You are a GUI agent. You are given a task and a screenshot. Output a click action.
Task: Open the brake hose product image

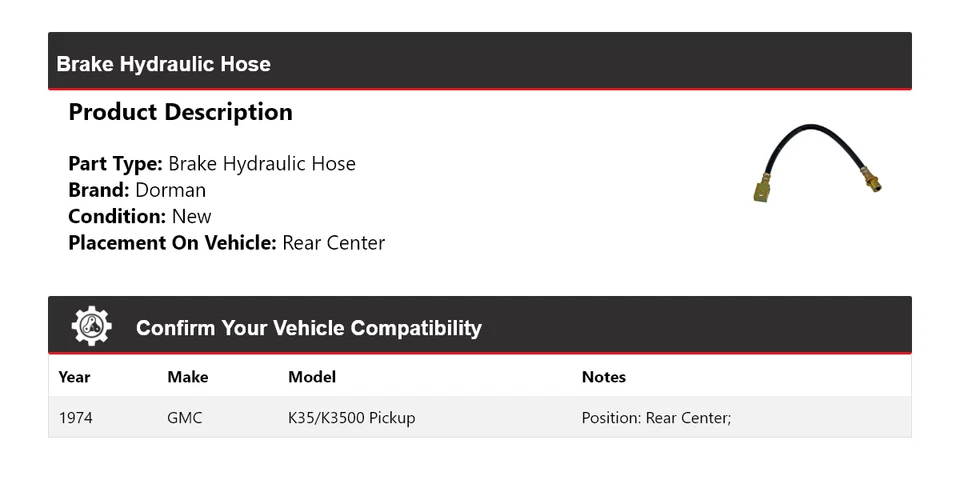click(x=817, y=164)
